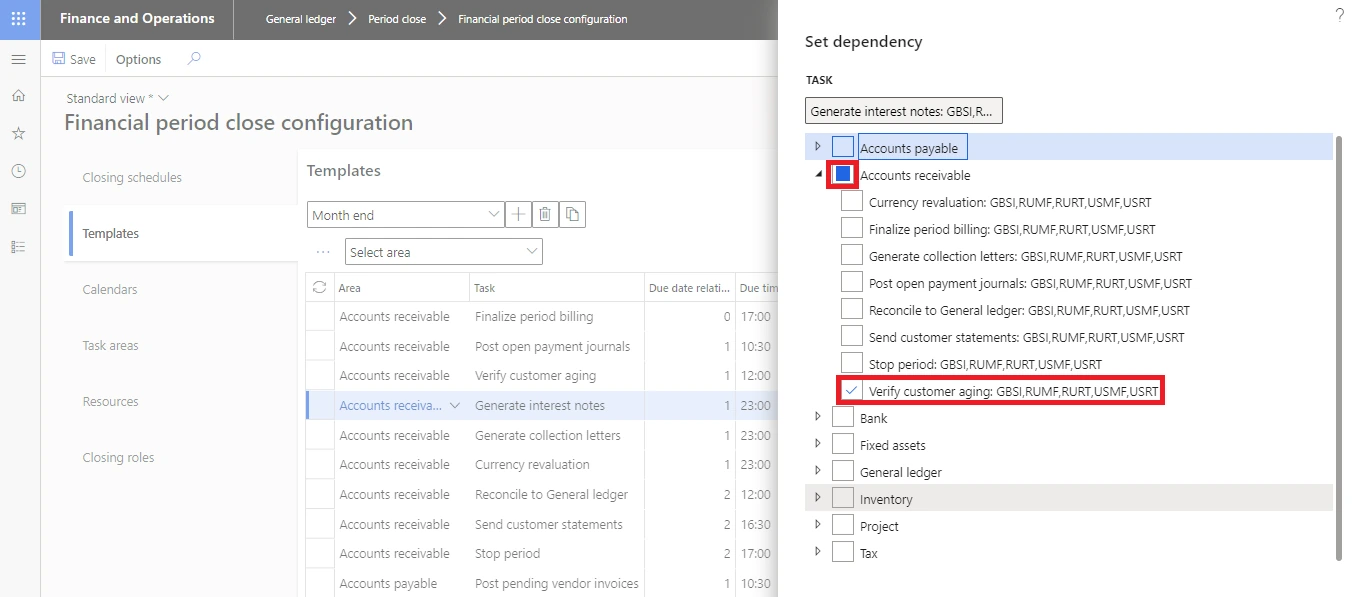Expand the General ledger tree node
Image resolution: width=1363 pixels, height=597 pixels.
818,471
